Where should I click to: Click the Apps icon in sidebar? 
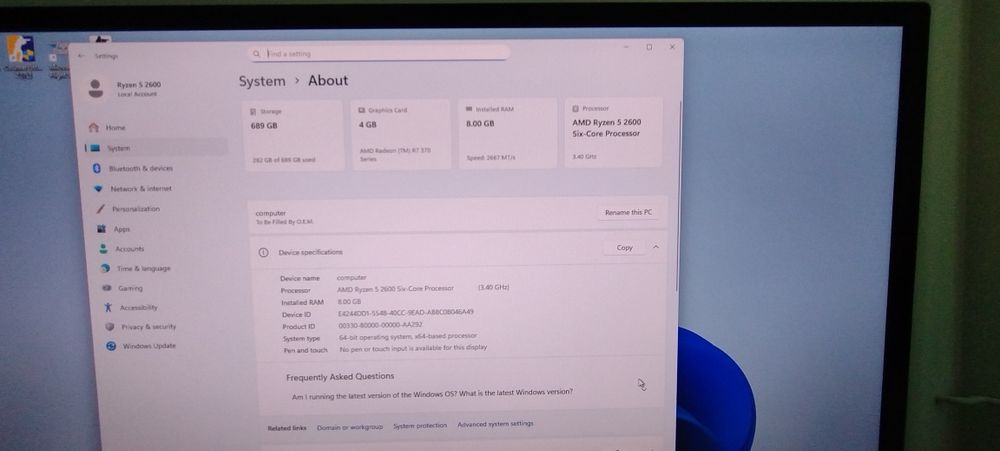click(x=101, y=228)
